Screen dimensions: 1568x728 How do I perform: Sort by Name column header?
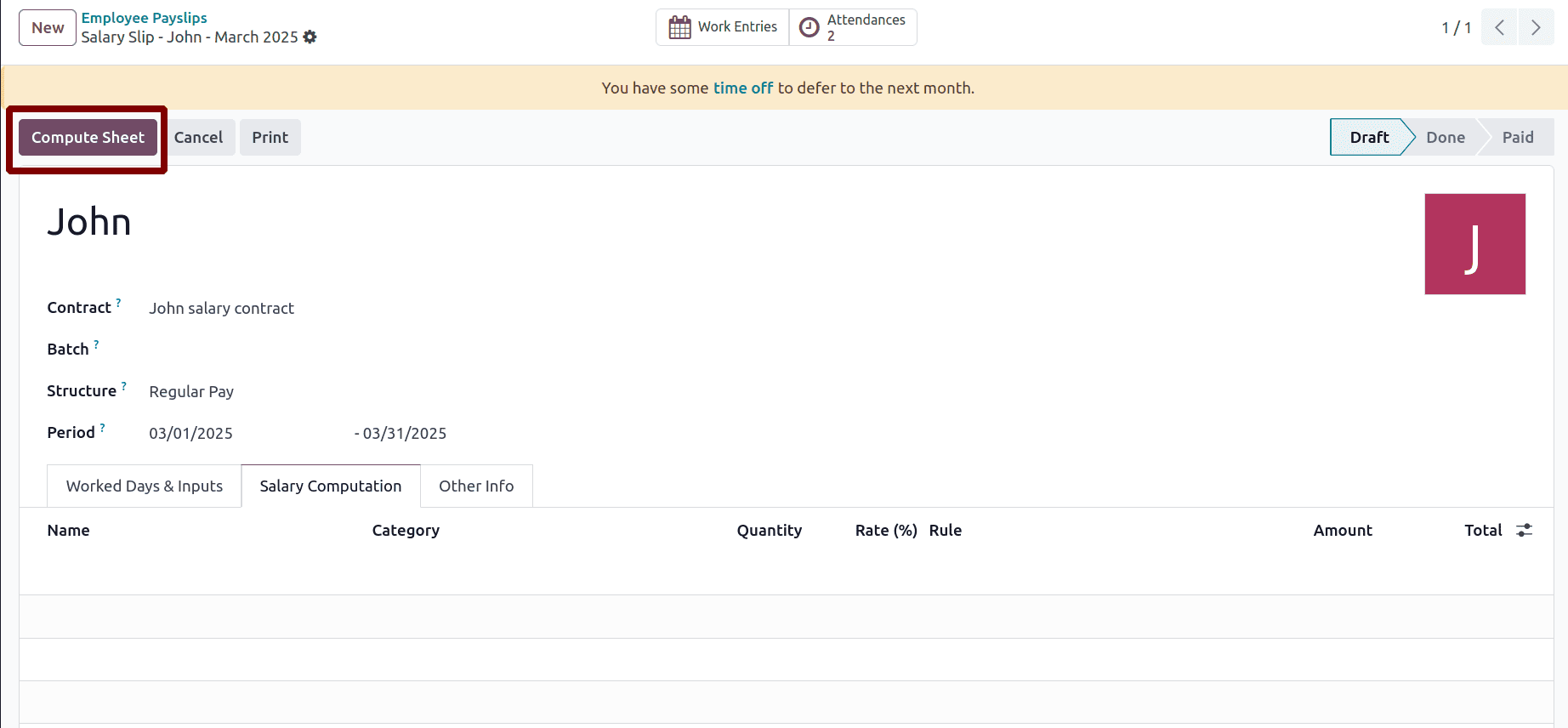(69, 530)
